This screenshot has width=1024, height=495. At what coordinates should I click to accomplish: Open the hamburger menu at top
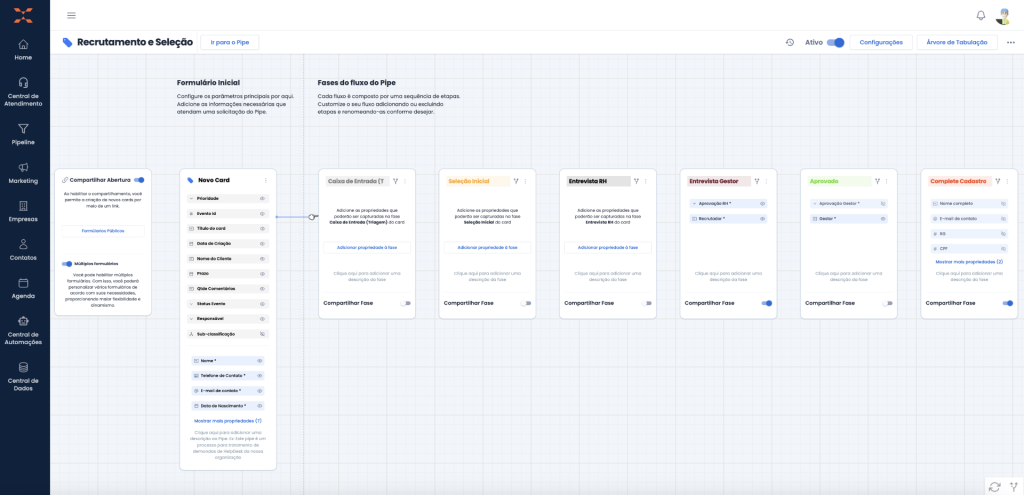click(71, 15)
